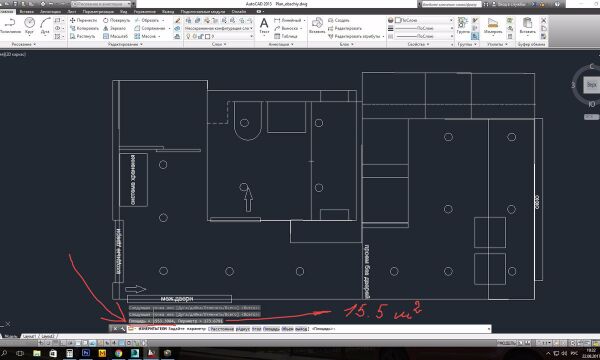Expand the Редактирование panel title

(125, 44)
